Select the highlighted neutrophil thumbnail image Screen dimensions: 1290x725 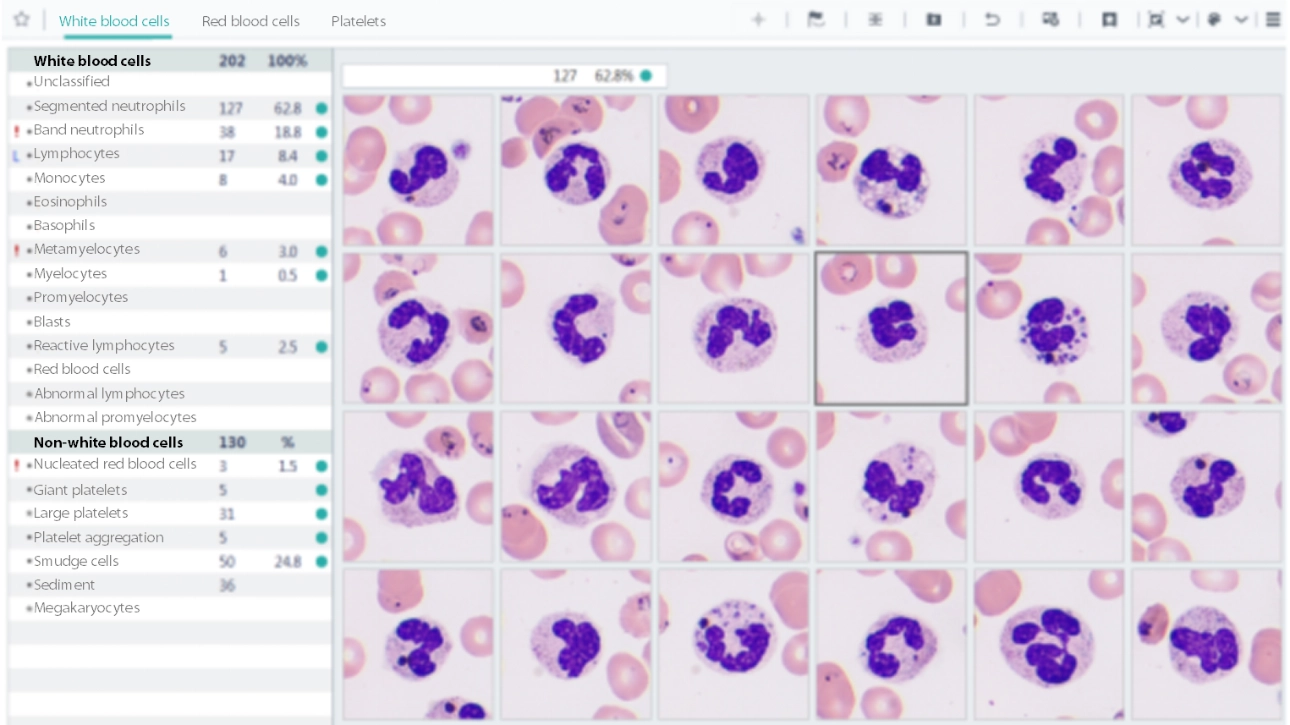pyautogui.click(x=891, y=328)
